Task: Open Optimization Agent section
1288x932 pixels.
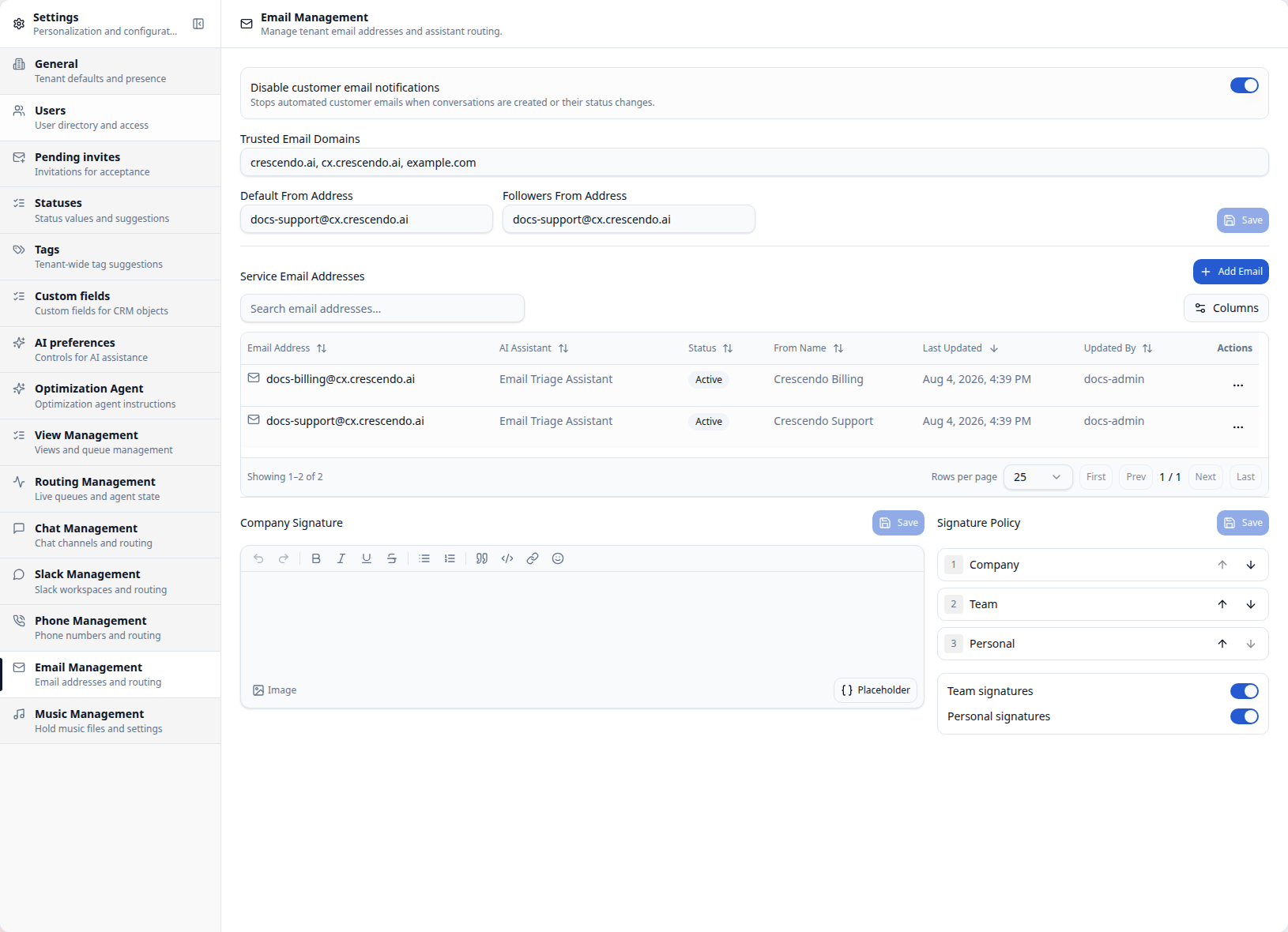Action: point(111,396)
